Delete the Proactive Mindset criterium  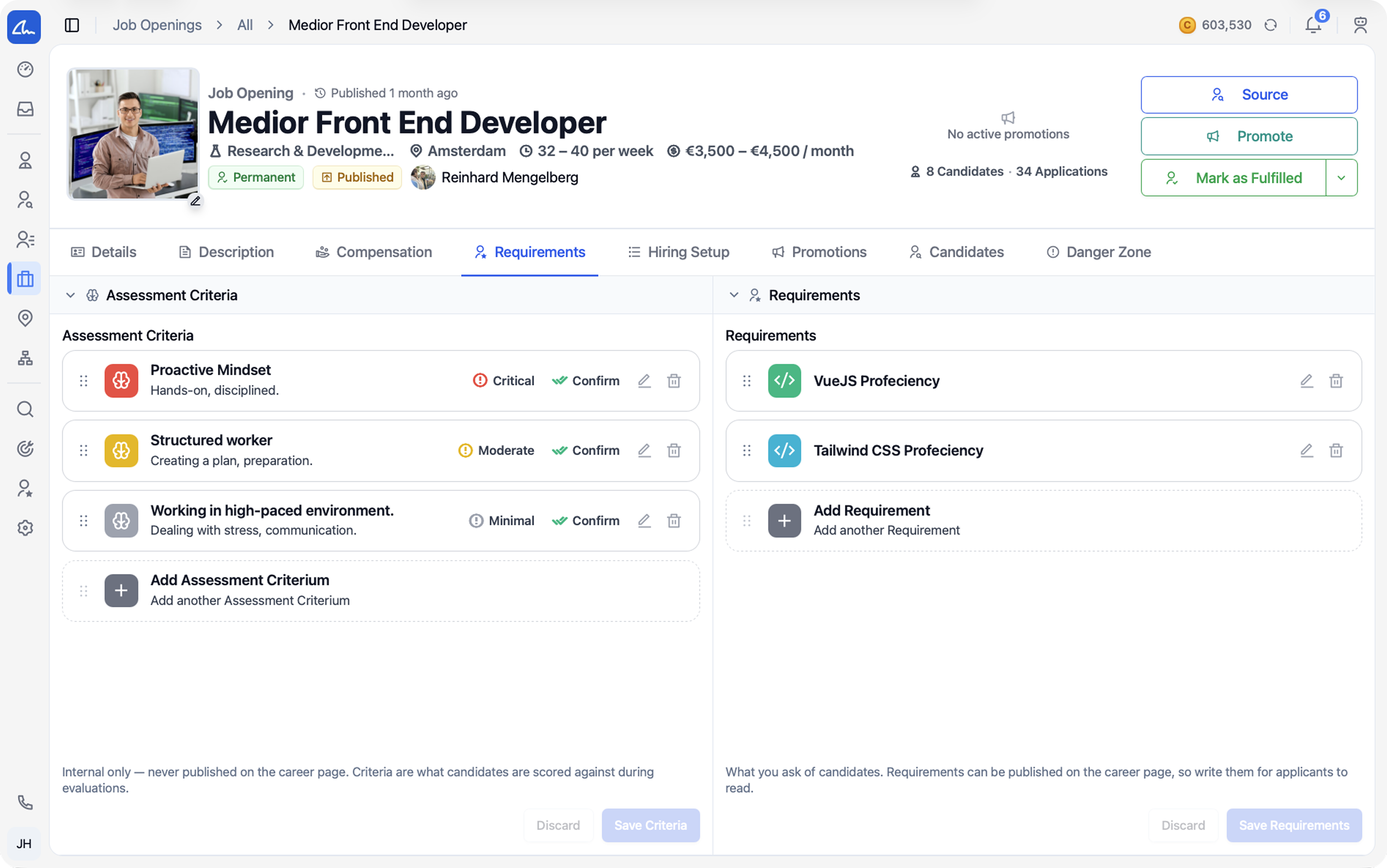tap(674, 381)
